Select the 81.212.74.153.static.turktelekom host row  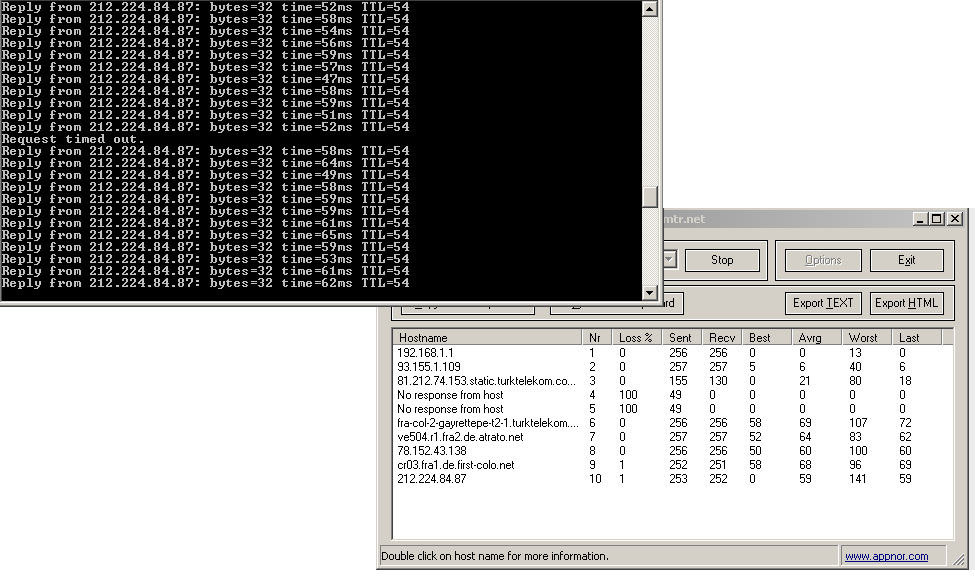(x=673, y=381)
